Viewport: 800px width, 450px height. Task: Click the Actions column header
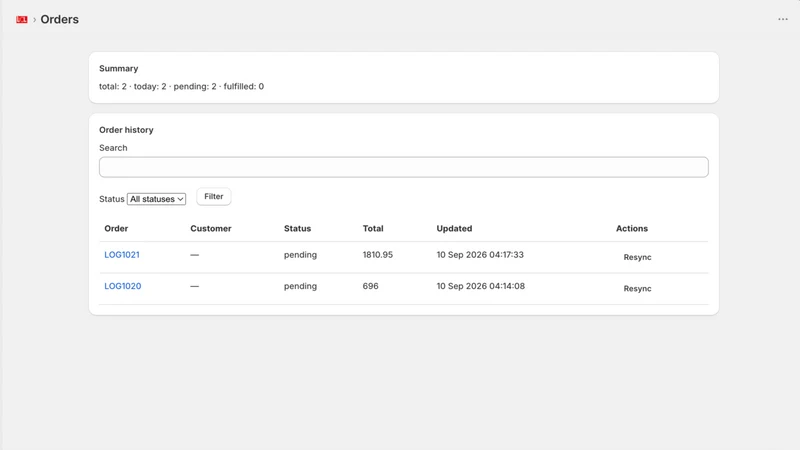click(632, 229)
